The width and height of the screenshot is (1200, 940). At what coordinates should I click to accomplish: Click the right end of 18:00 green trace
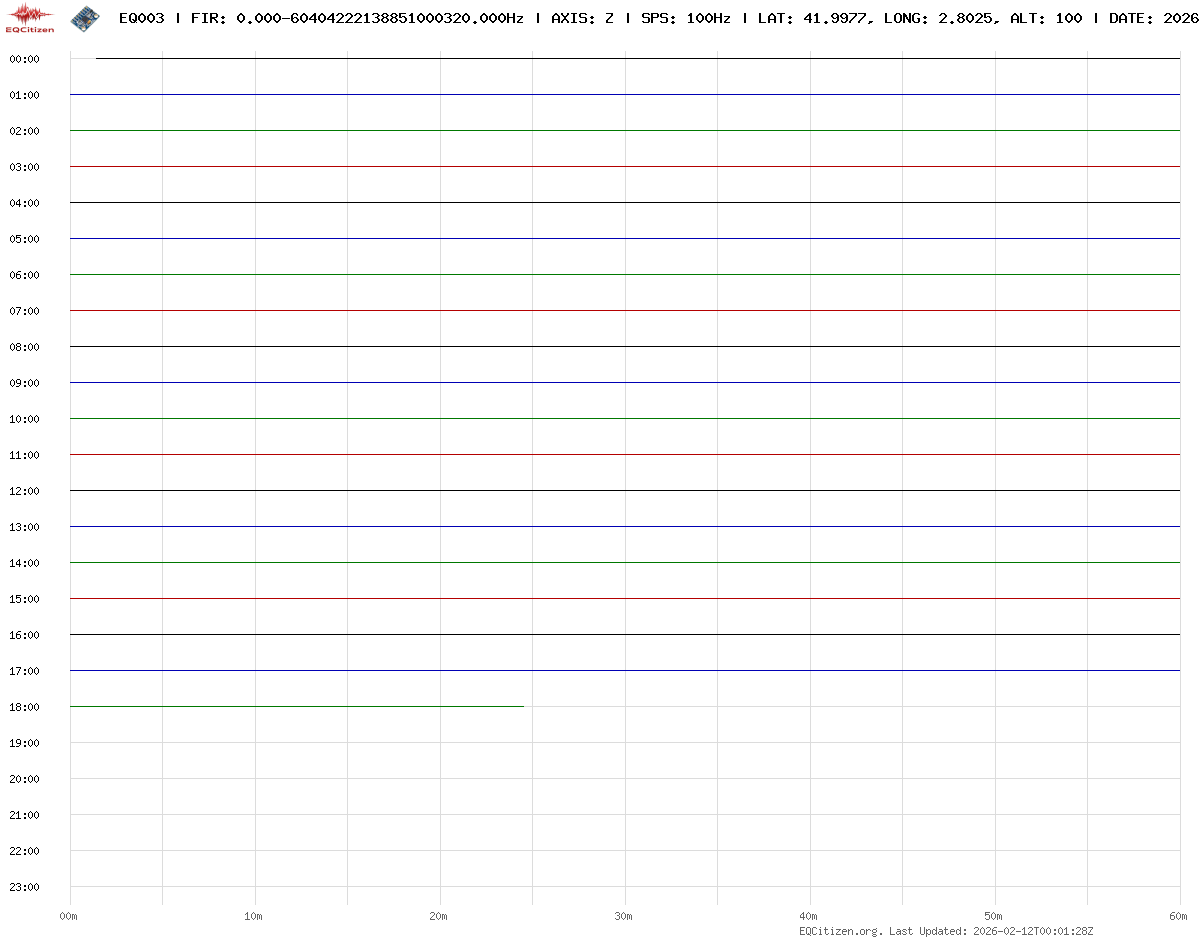522,706
